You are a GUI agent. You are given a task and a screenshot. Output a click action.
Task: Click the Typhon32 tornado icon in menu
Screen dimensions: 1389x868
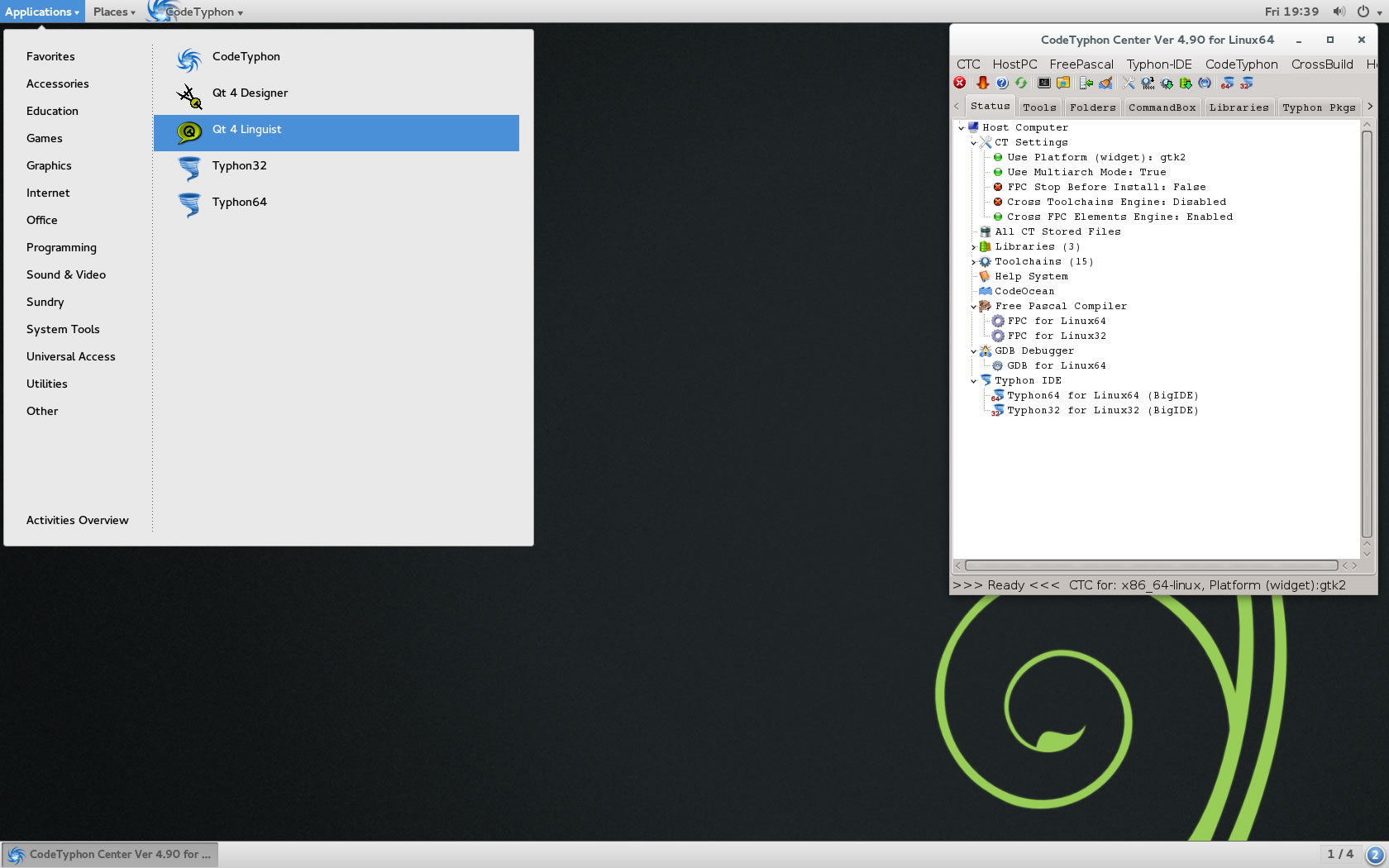[x=189, y=169]
